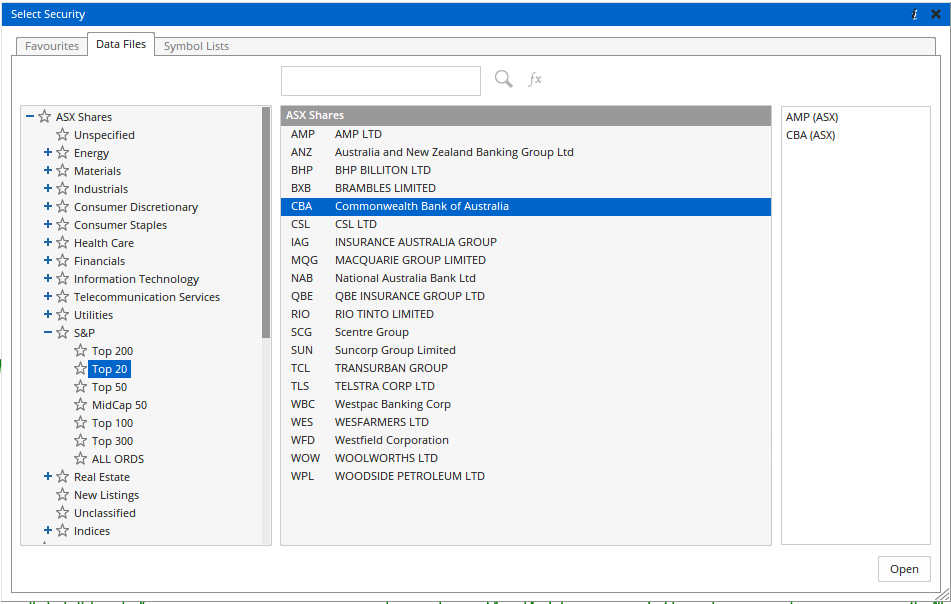951x604 pixels.
Task: Select AMP (ASX) in selected list
Action: click(812, 117)
